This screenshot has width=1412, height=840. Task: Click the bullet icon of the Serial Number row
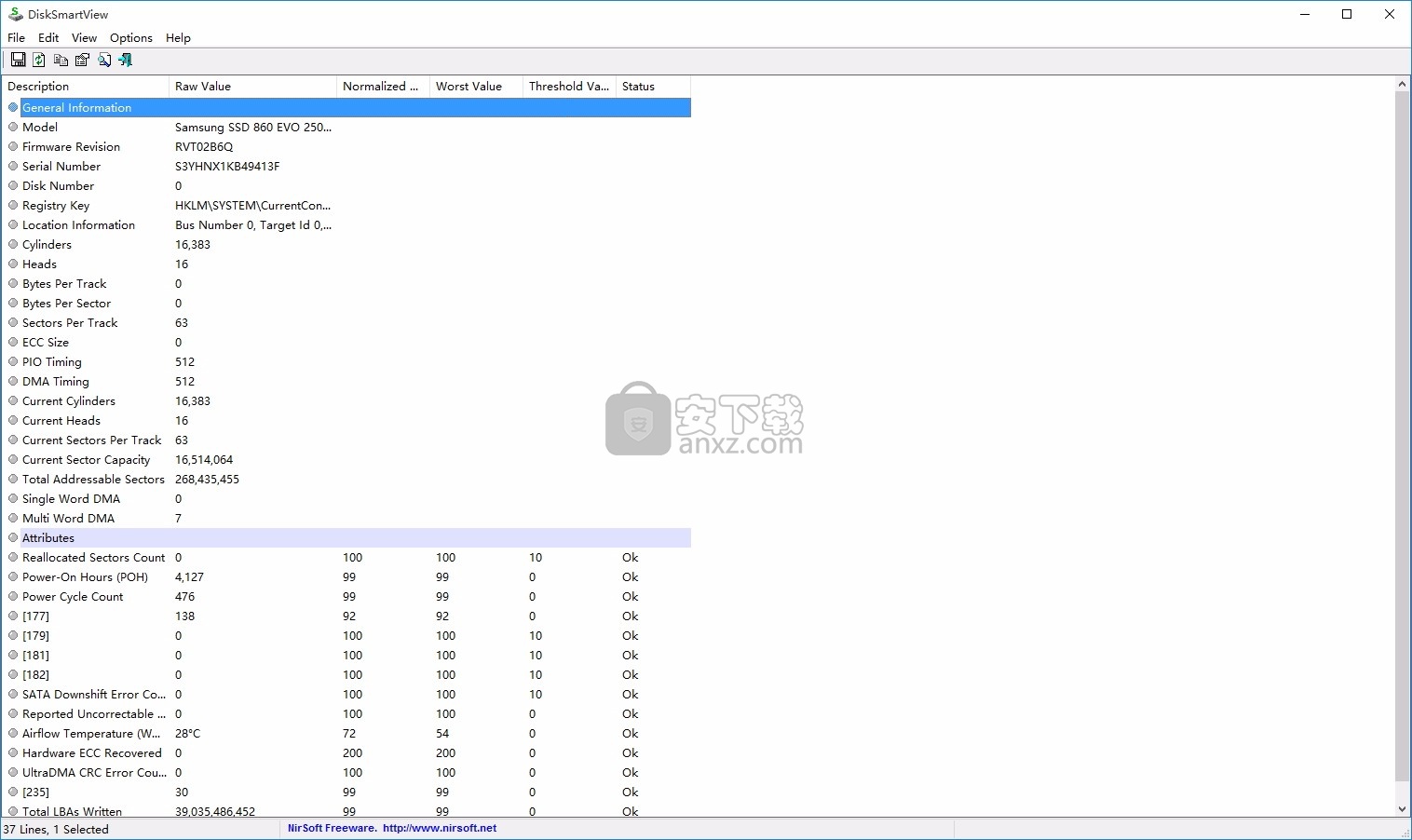(13, 166)
